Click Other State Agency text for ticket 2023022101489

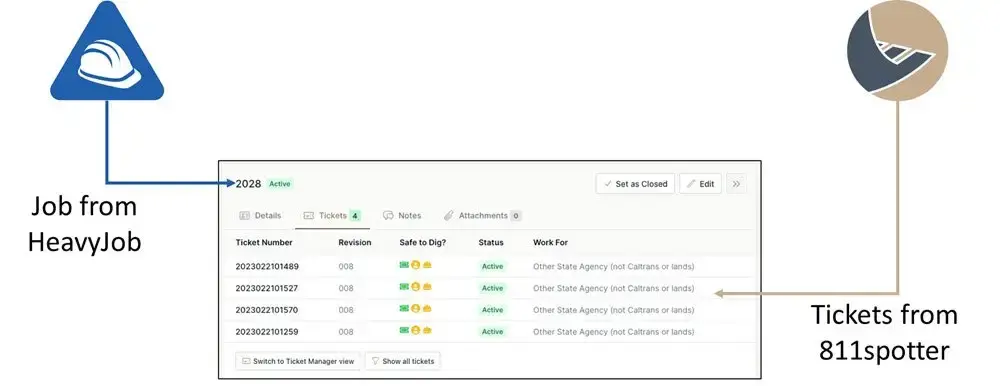coord(614,266)
